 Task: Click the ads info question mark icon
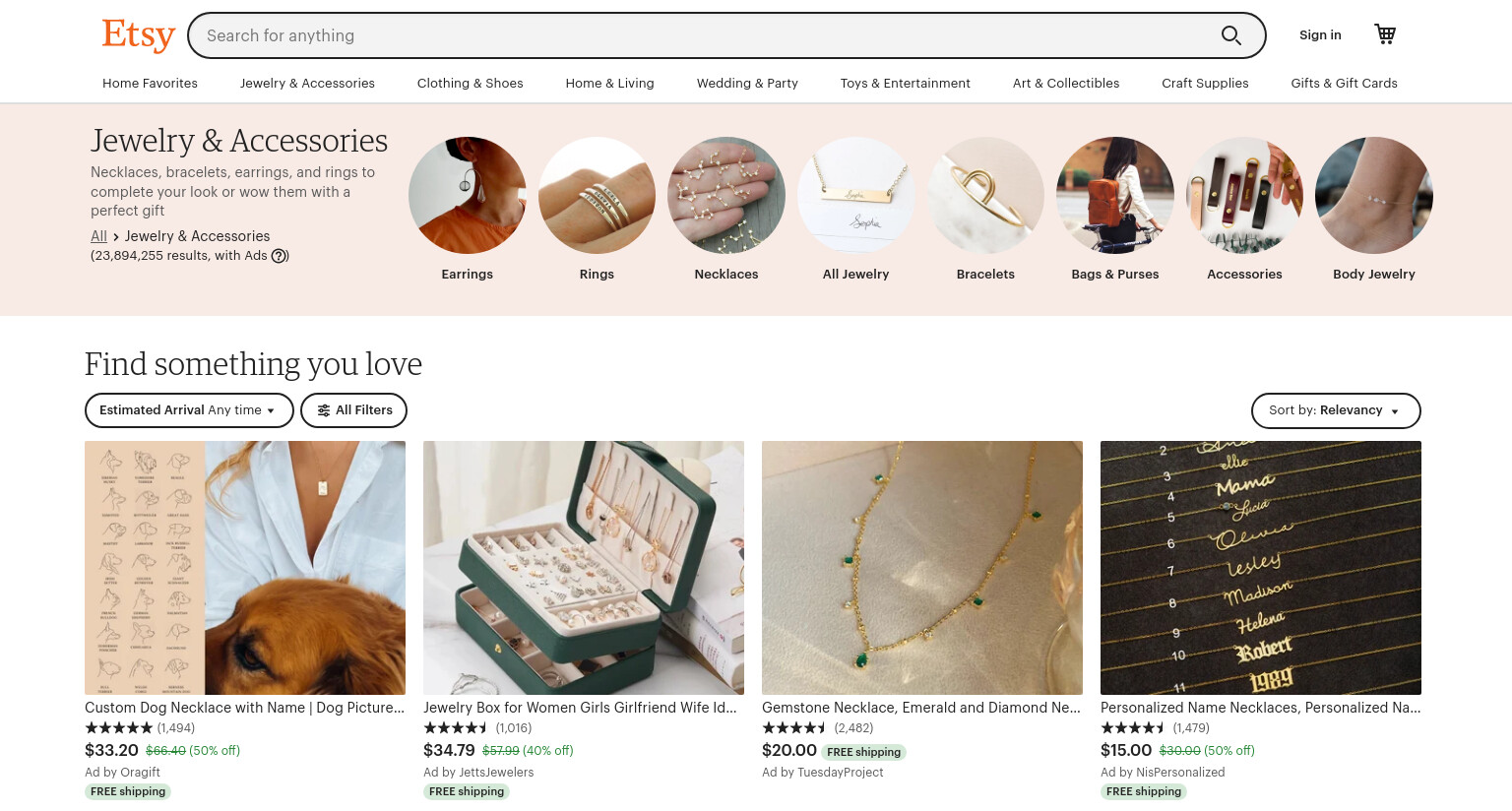pyautogui.click(x=280, y=256)
